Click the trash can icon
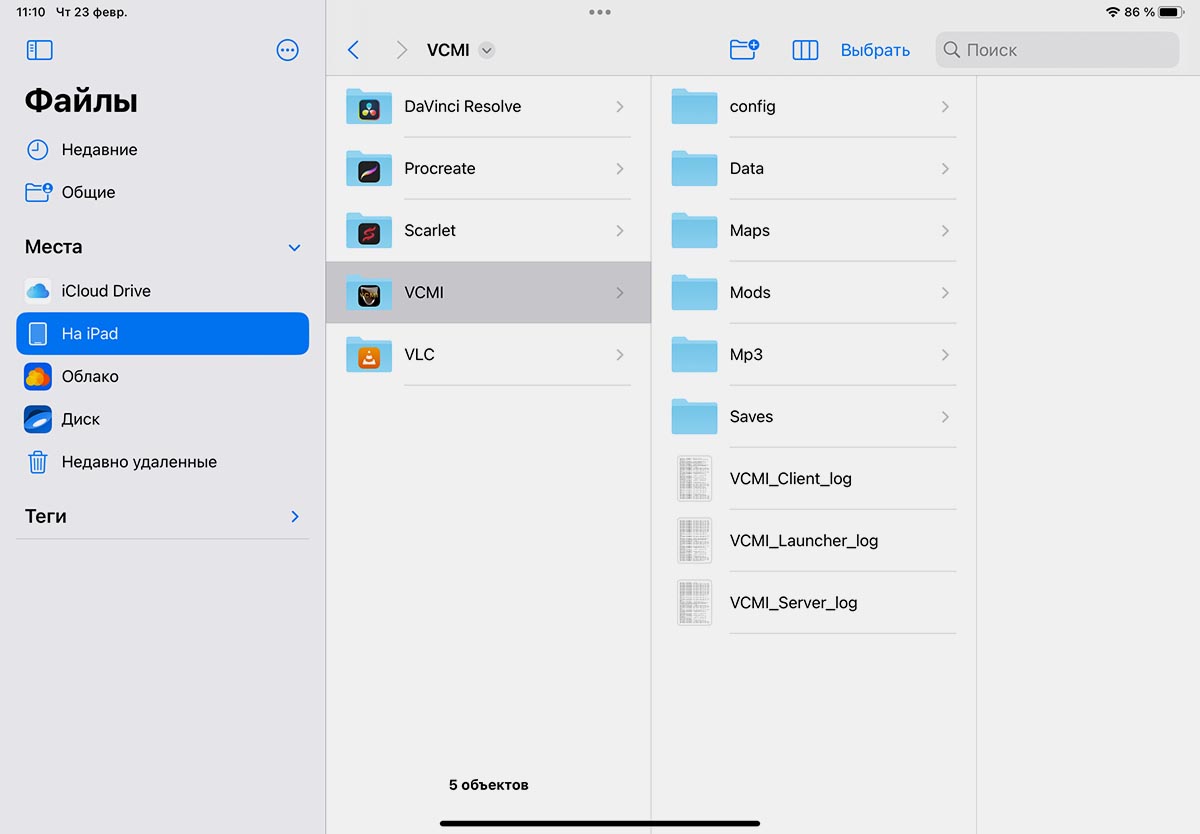The image size is (1200, 834). 38,462
